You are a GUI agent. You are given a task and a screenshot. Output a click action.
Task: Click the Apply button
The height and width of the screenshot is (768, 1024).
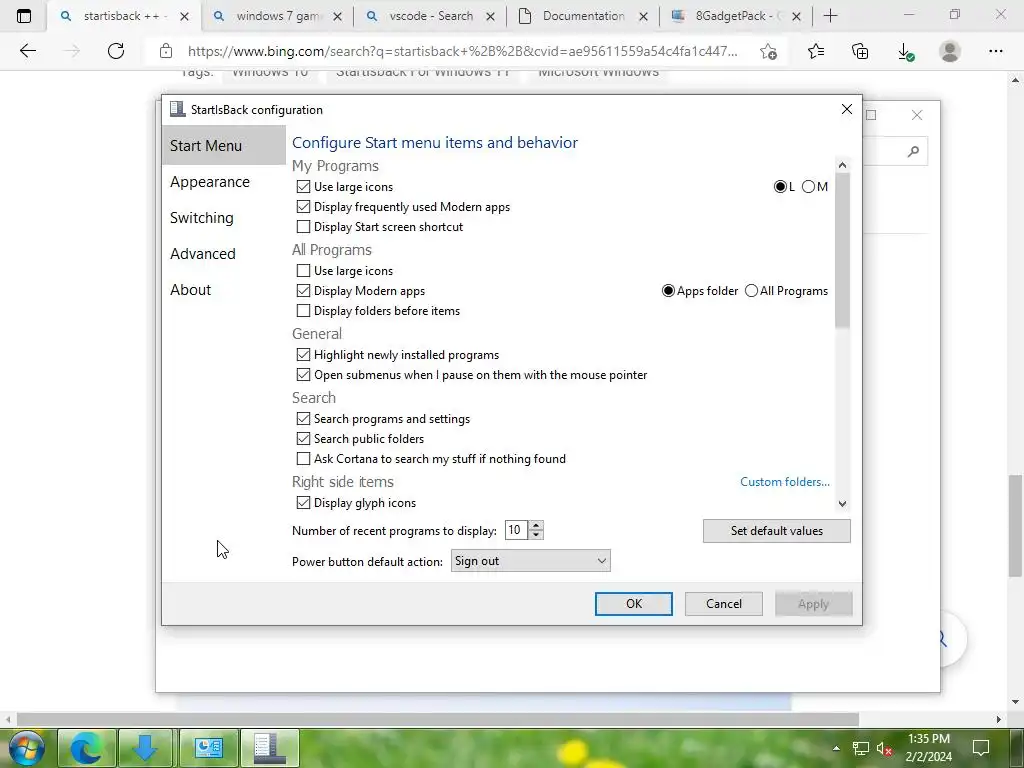pyautogui.click(x=813, y=604)
